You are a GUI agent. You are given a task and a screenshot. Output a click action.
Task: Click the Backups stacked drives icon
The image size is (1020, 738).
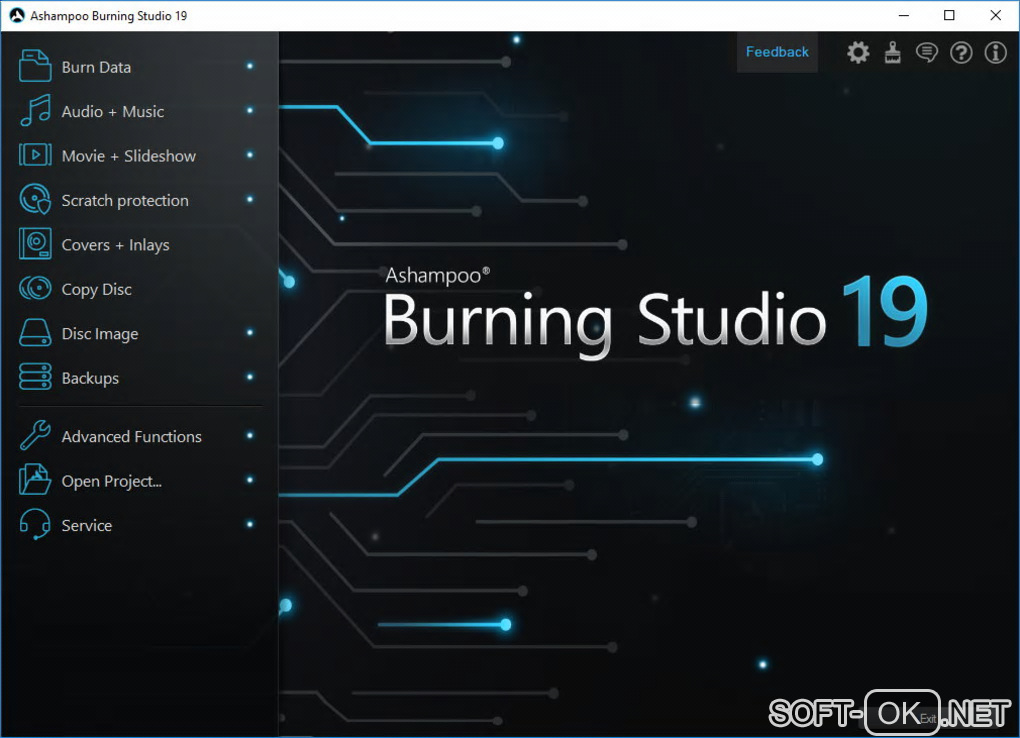pyautogui.click(x=35, y=377)
